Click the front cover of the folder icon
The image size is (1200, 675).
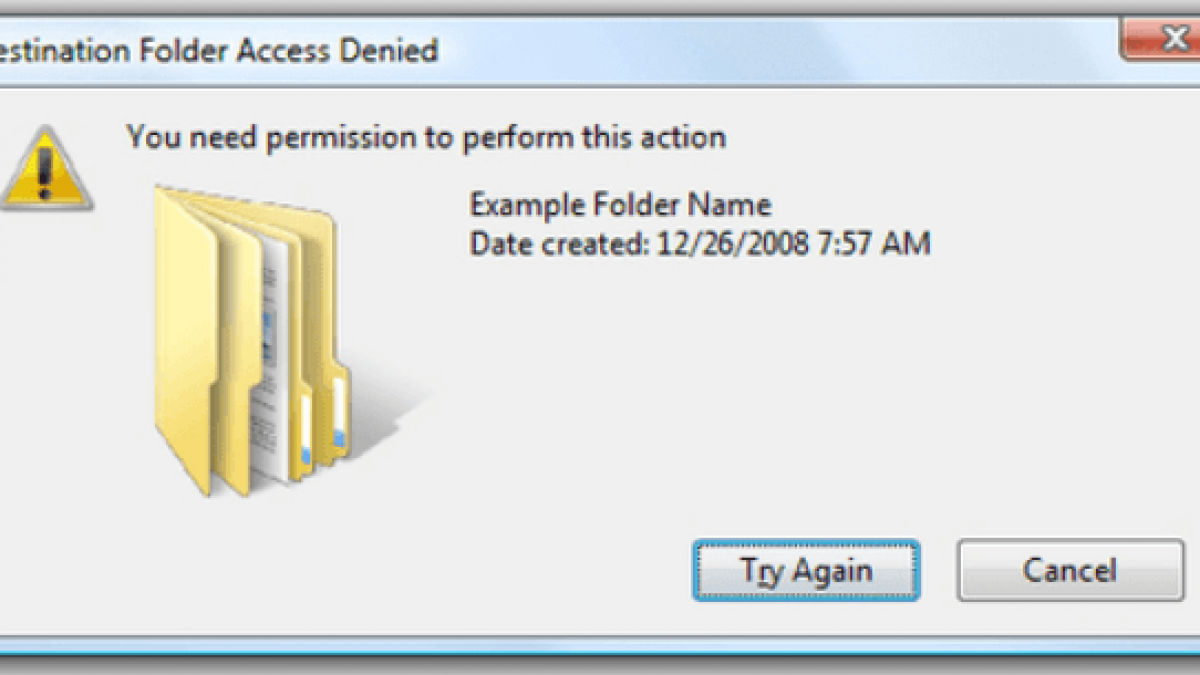tap(185, 340)
